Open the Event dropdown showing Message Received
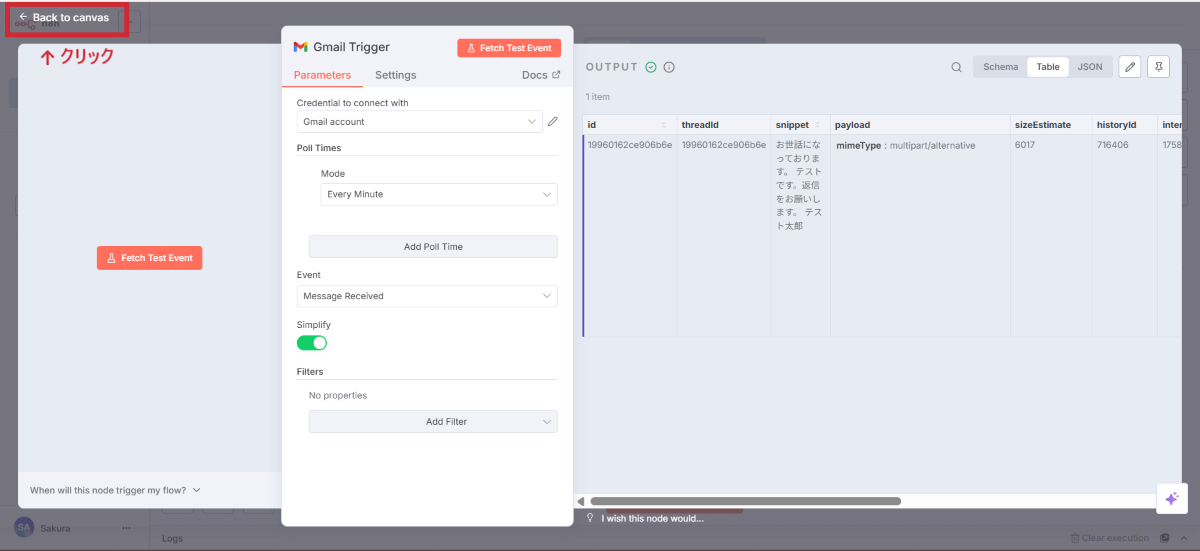 [x=427, y=296]
